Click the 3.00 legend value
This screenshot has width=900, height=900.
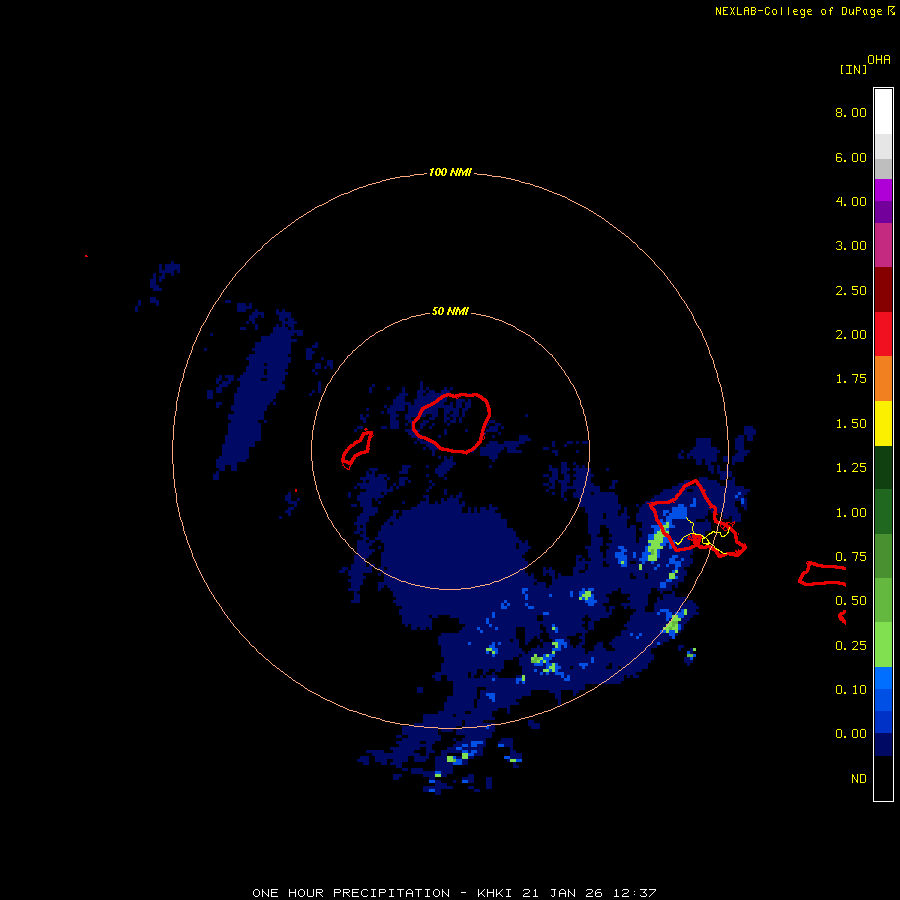click(851, 246)
